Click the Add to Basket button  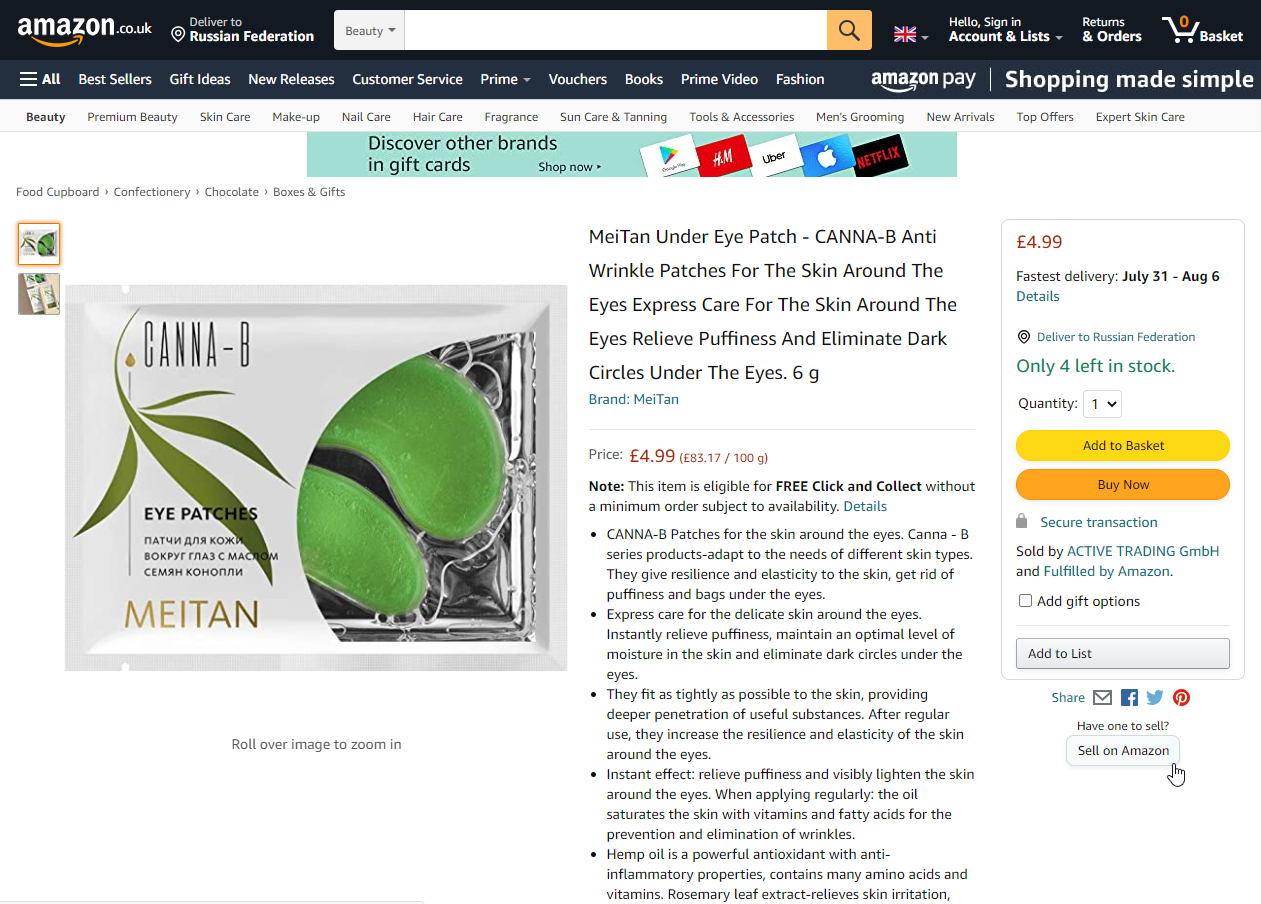[x=1123, y=446]
